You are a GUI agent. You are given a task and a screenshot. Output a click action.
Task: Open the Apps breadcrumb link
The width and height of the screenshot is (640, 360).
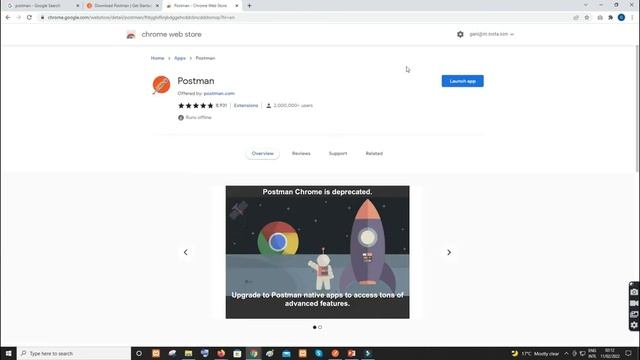[180, 58]
